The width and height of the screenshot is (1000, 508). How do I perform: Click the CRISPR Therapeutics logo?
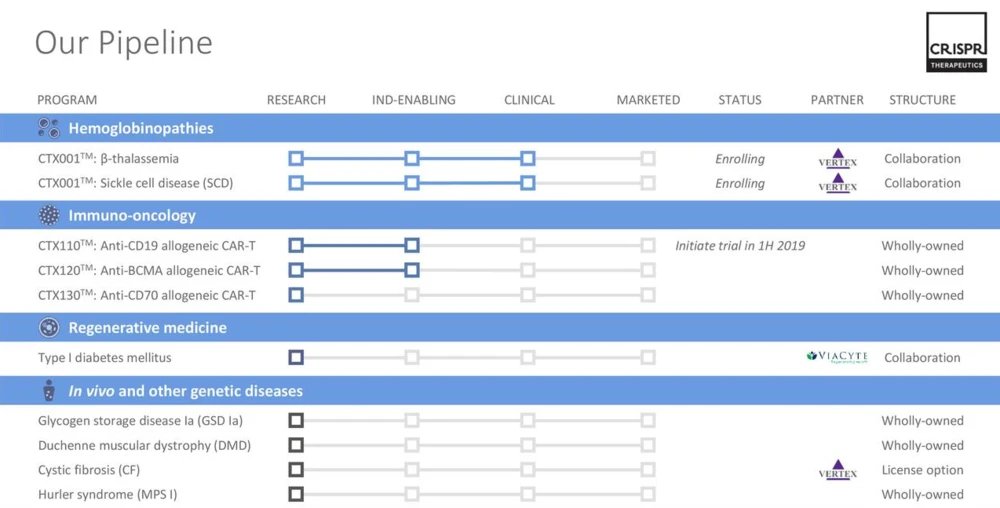956,42
